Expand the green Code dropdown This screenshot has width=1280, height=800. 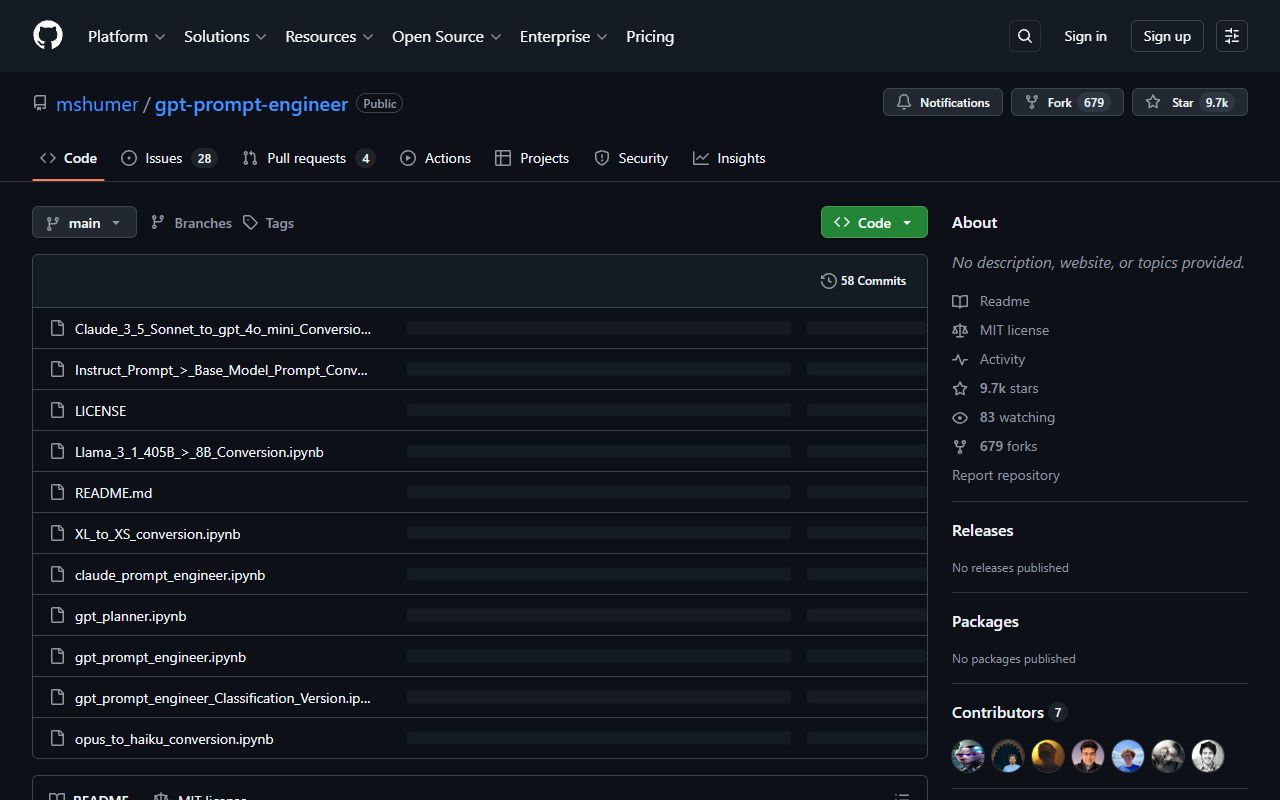click(x=874, y=223)
